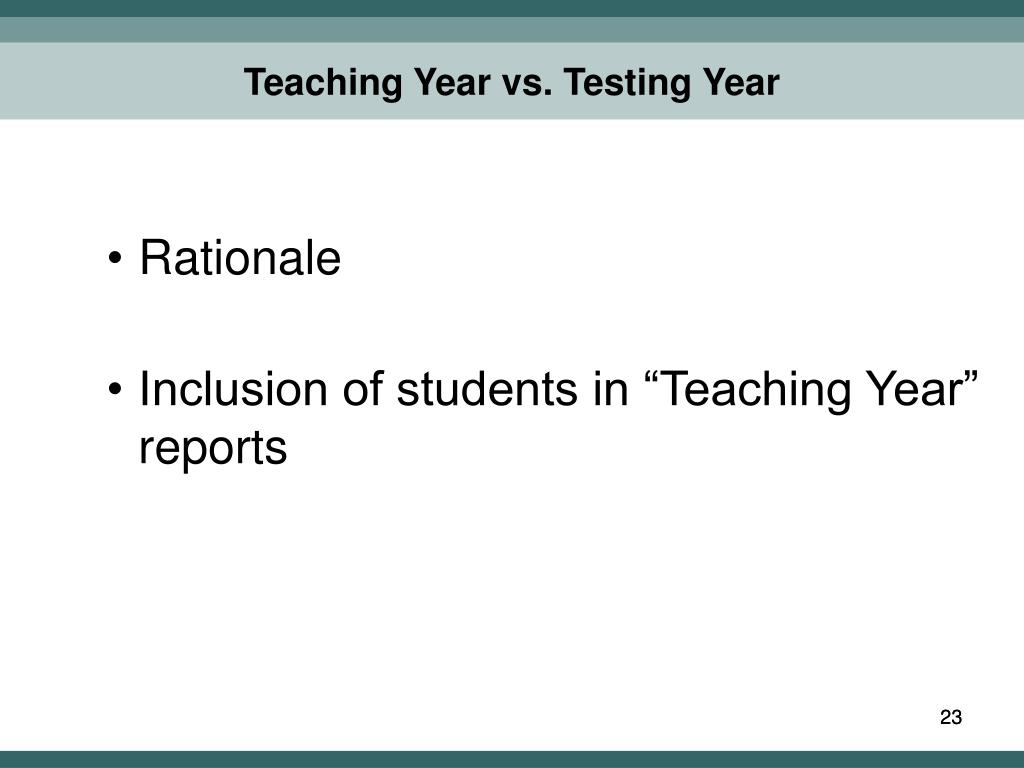Click the dark teal footer bar
This screenshot has width=1024, height=768.
512,759
